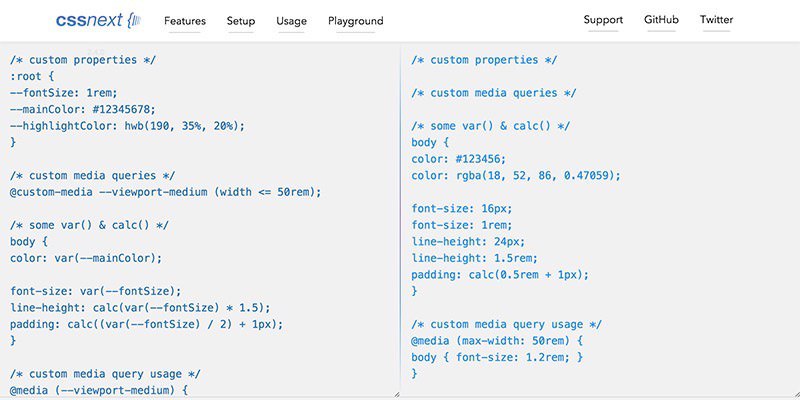Click line-height calc line in input editor
Viewport: 800px width, 400px height.
pyautogui.click(x=140, y=308)
